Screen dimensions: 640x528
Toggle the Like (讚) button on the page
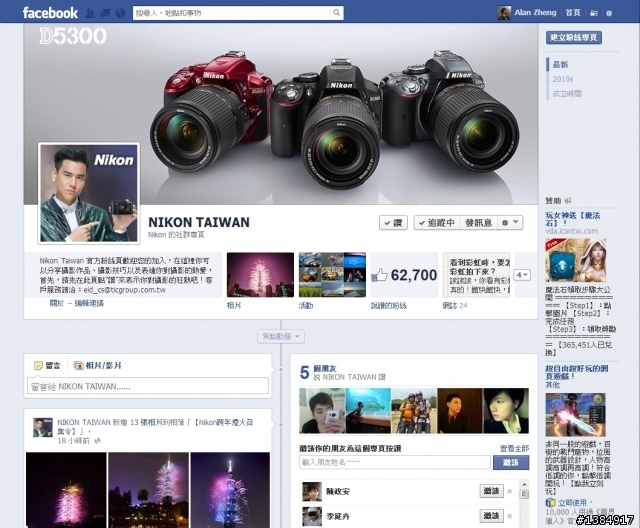click(x=393, y=223)
